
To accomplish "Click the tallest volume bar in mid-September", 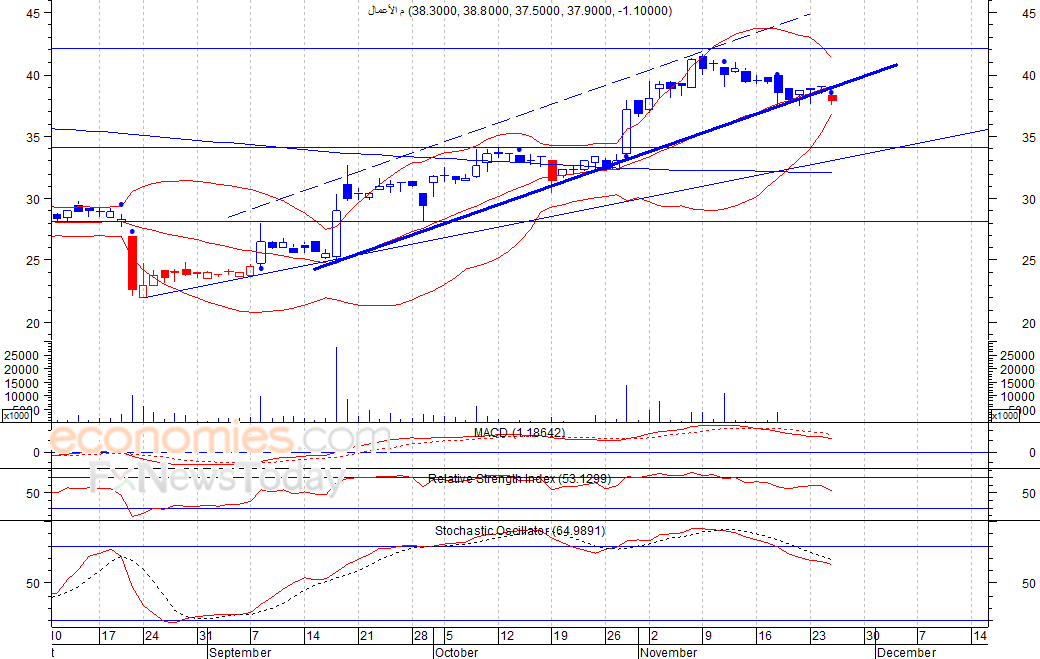I will click(x=336, y=384).
